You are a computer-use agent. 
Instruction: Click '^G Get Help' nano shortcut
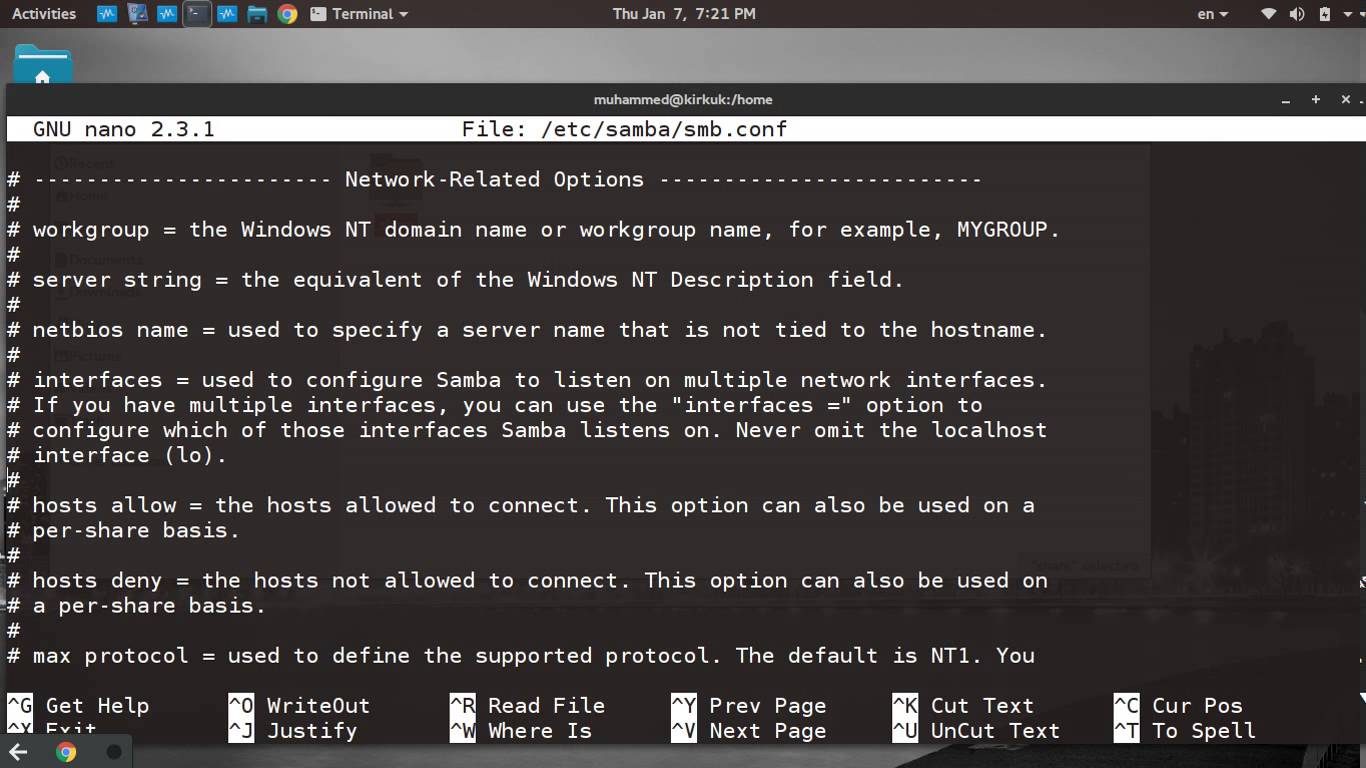click(78, 706)
